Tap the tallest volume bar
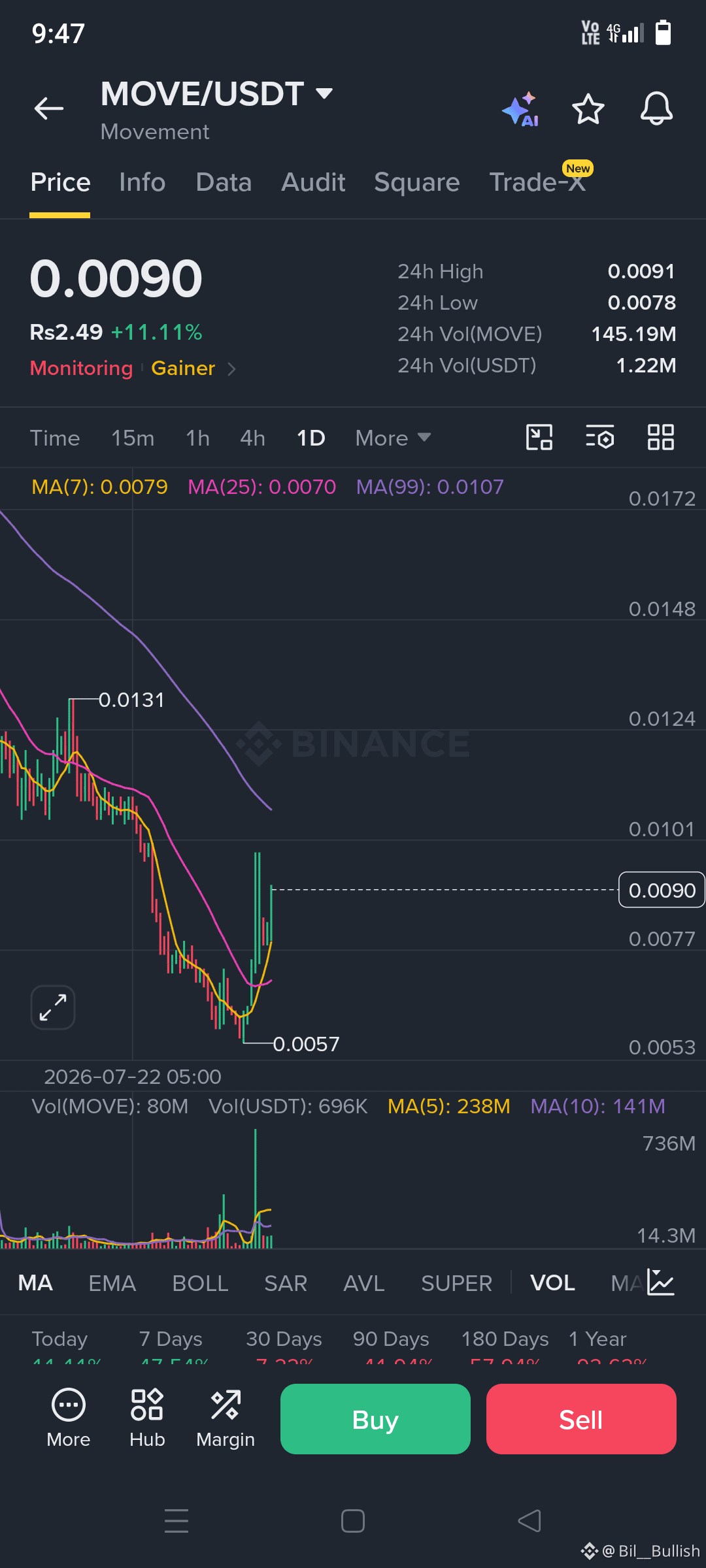 tap(256, 1188)
